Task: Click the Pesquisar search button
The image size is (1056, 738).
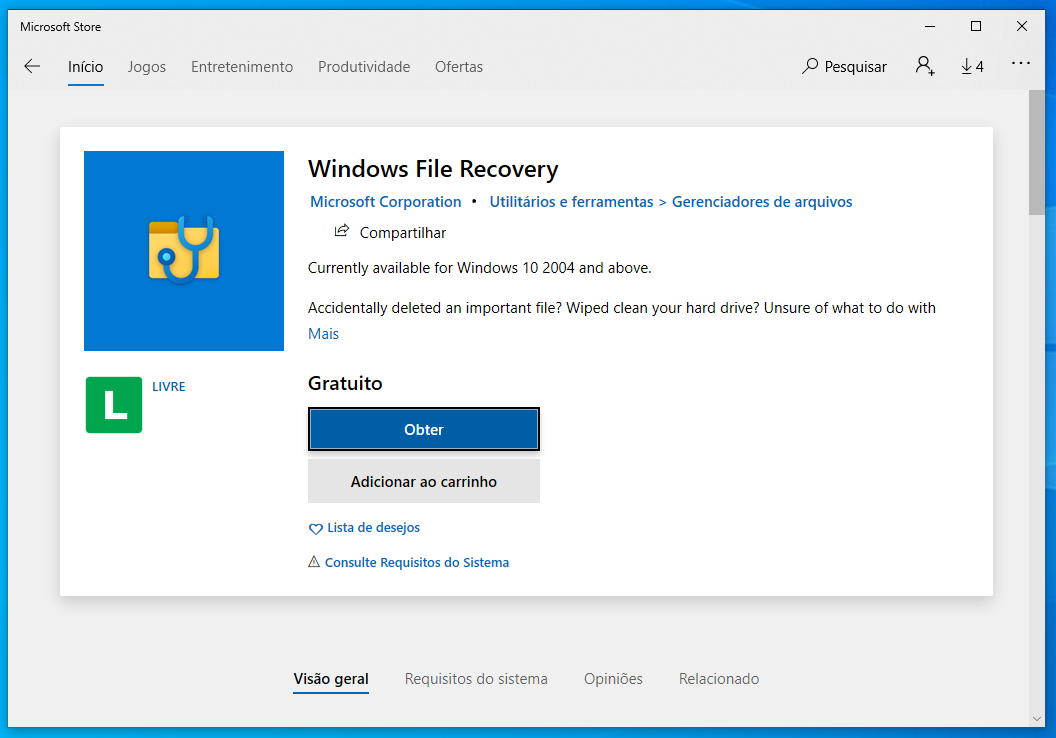Action: click(x=845, y=66)
